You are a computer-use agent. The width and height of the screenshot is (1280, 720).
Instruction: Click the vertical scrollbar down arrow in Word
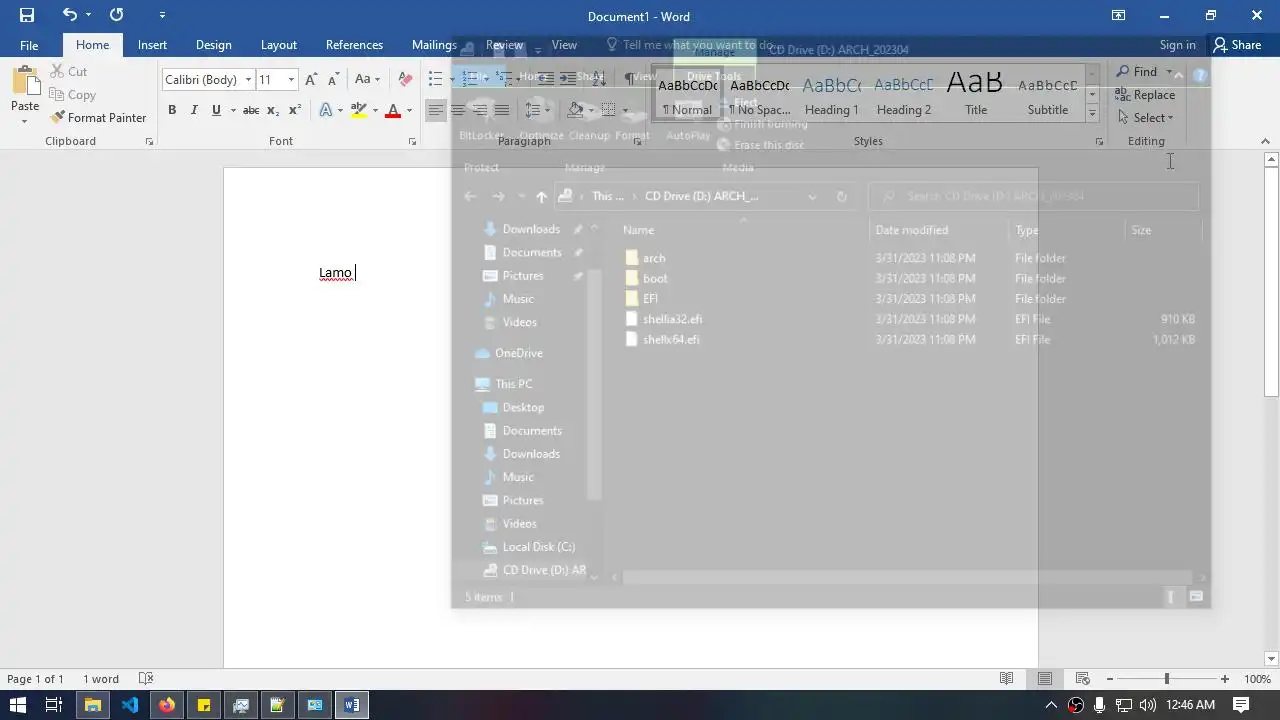[1271, 659]
